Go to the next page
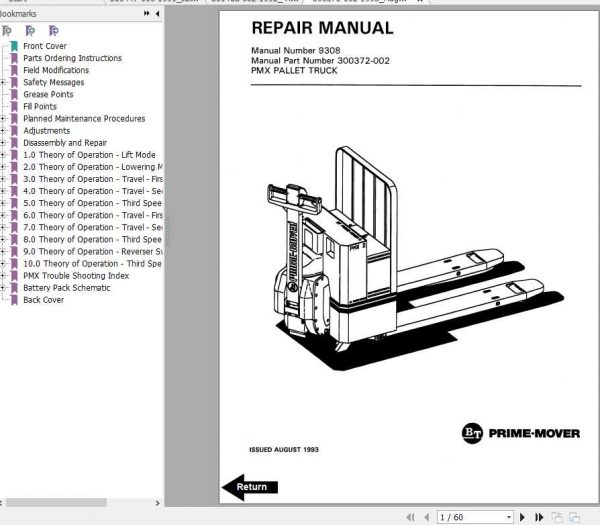600x525 pixels. tap(522, 517)
